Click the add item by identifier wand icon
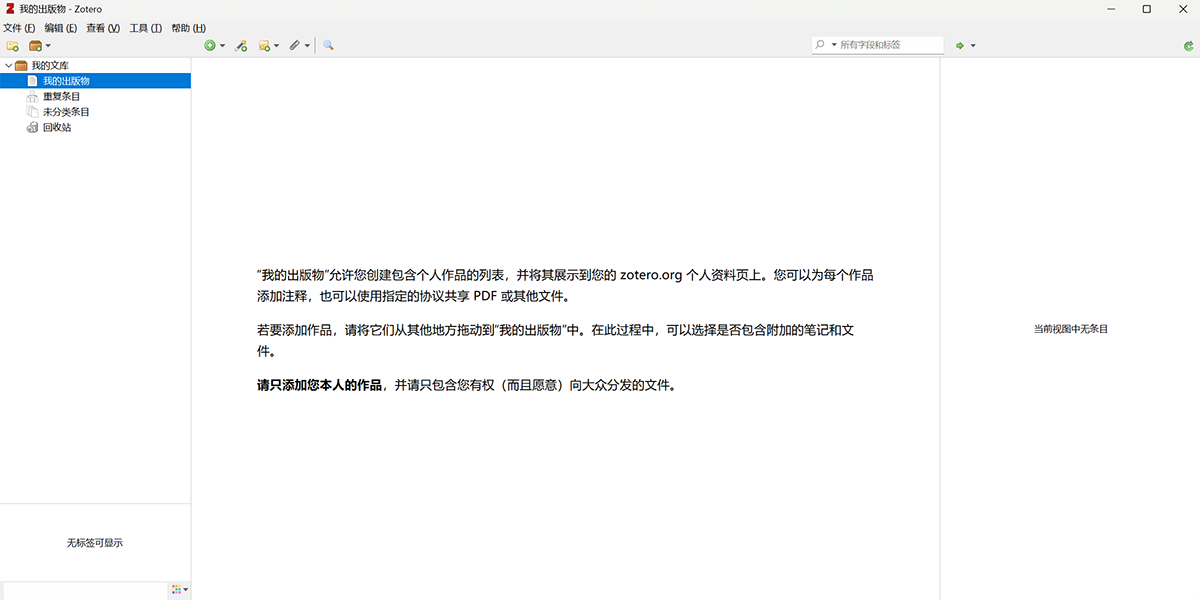The width and height of the screenshot is (1200, 600). point(241,45)
